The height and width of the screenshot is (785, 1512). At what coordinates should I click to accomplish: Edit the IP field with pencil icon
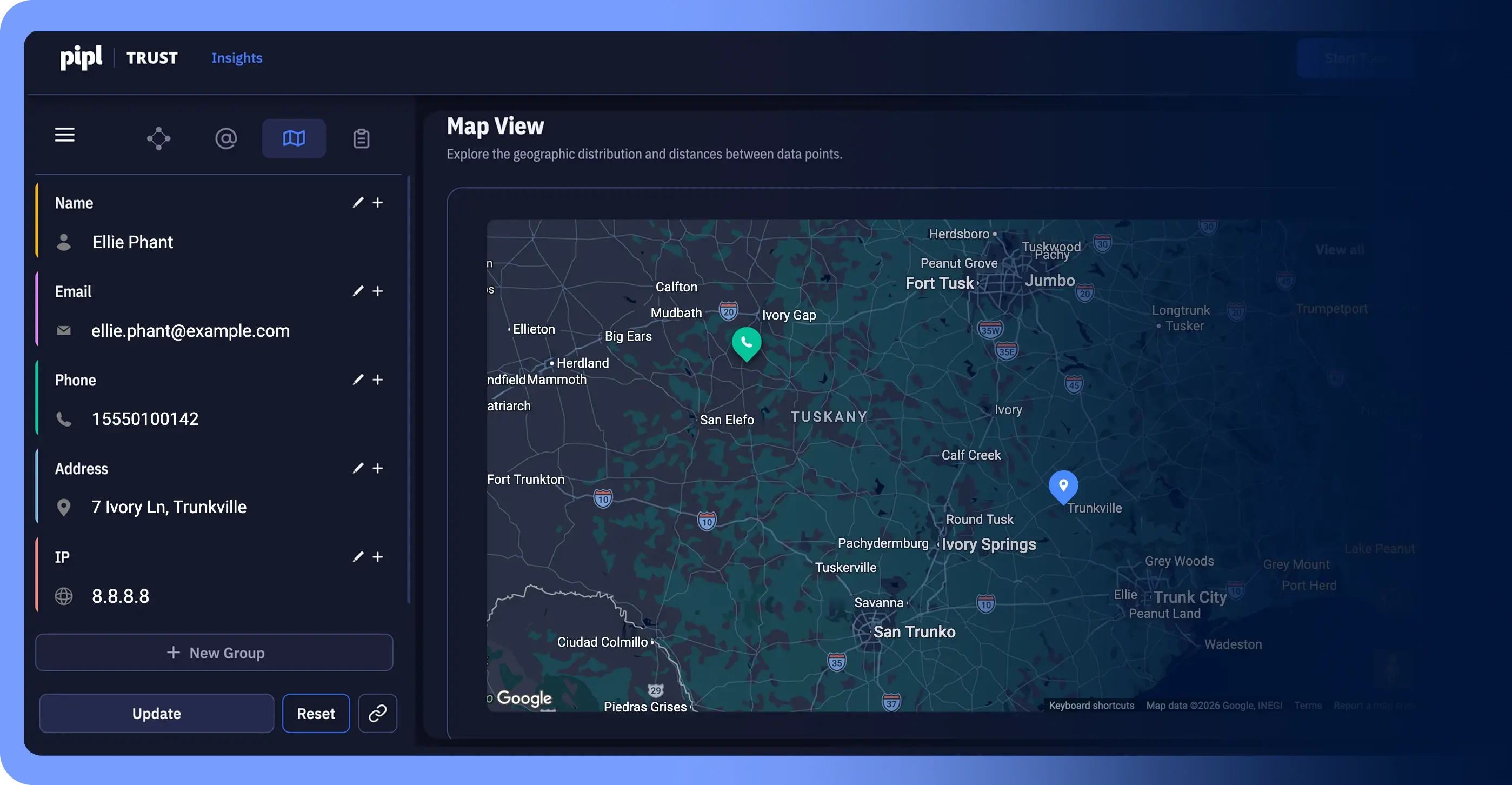point(358,557)
